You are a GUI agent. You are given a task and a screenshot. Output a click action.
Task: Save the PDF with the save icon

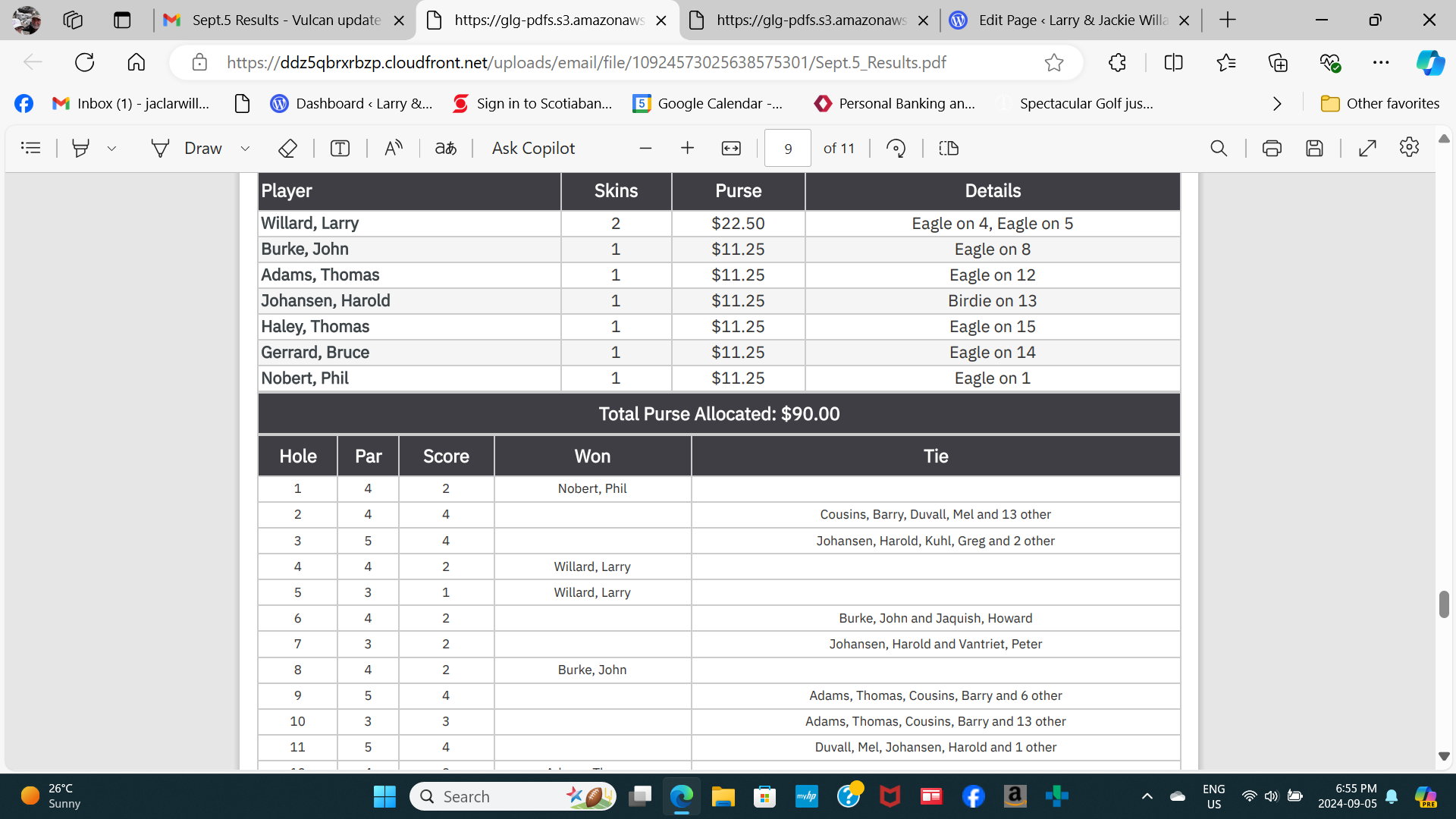[1314, 148]
